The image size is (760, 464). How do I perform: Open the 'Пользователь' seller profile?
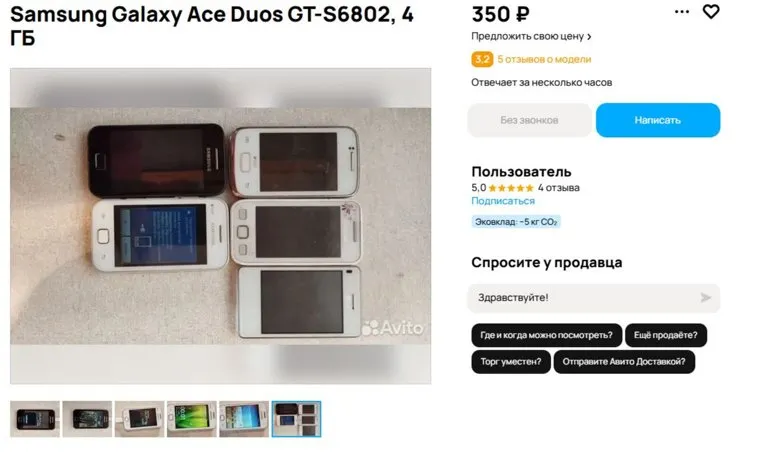click(521, 172)
